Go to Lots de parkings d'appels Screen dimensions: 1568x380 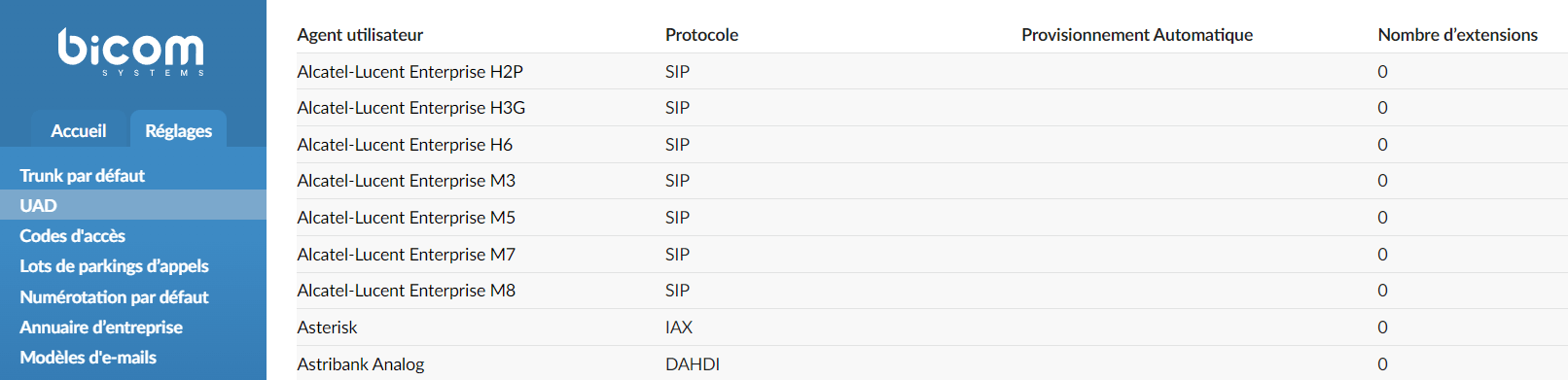(114, 265)
